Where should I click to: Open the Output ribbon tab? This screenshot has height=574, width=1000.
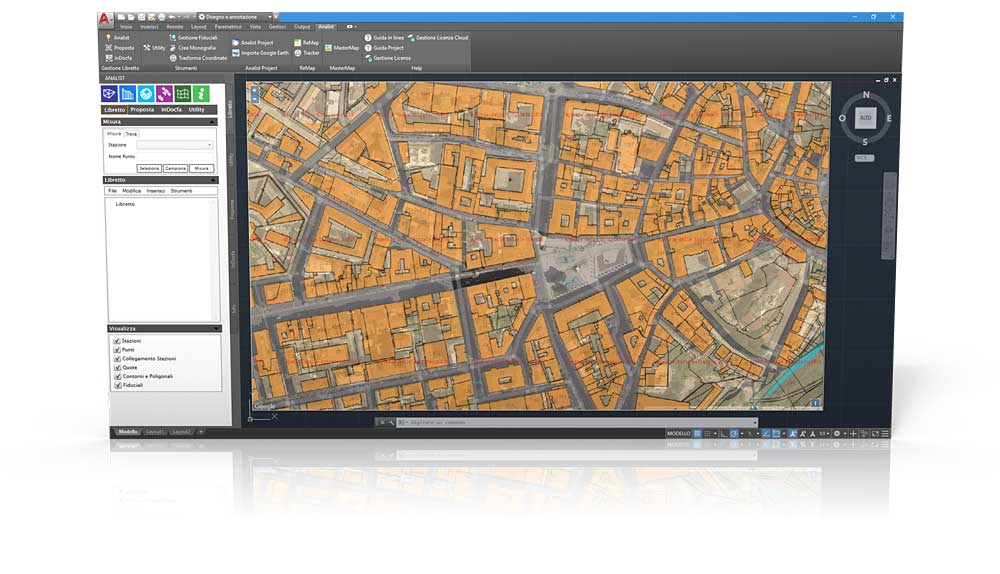[302, 27]
